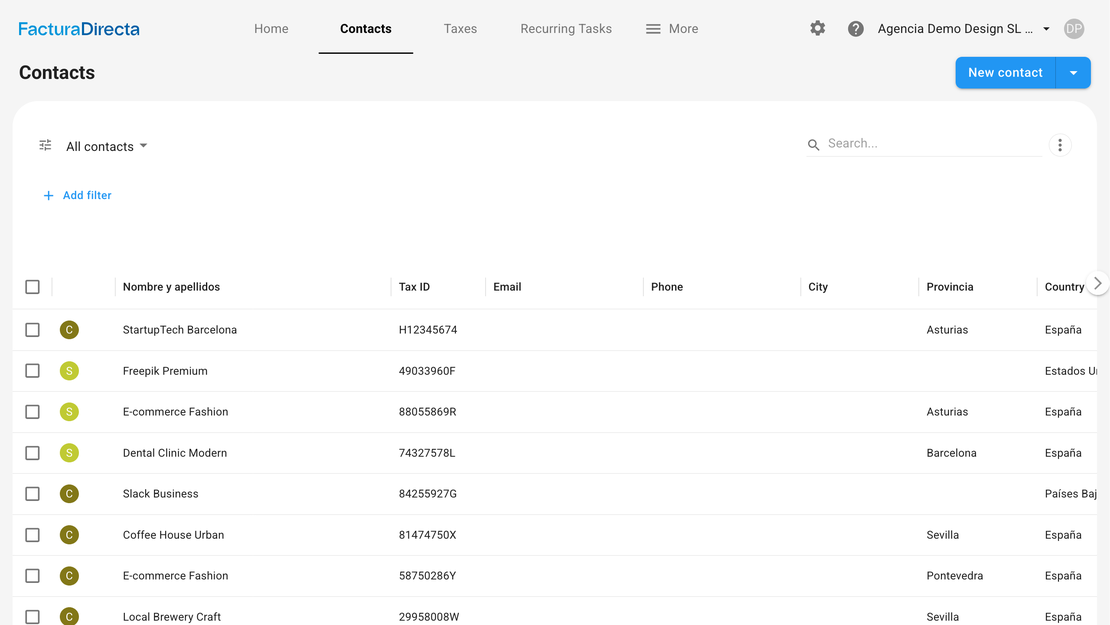This screenshot has height=625, width=1110.
Task: Toggle the select-all checkbox in table header
Action: 33,287
